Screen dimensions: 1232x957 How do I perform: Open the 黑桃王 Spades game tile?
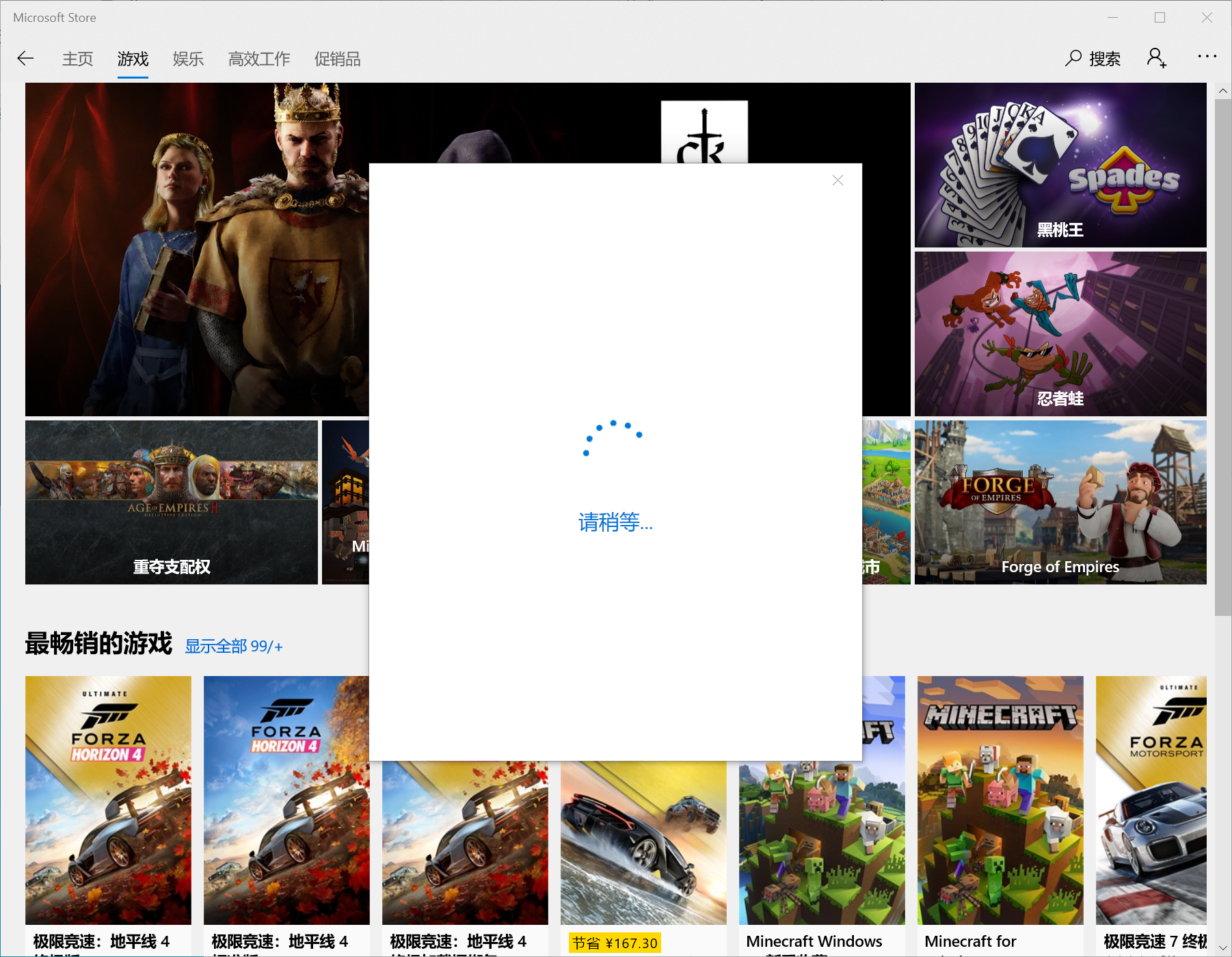pyautogui.click(x=1060, y=165)
